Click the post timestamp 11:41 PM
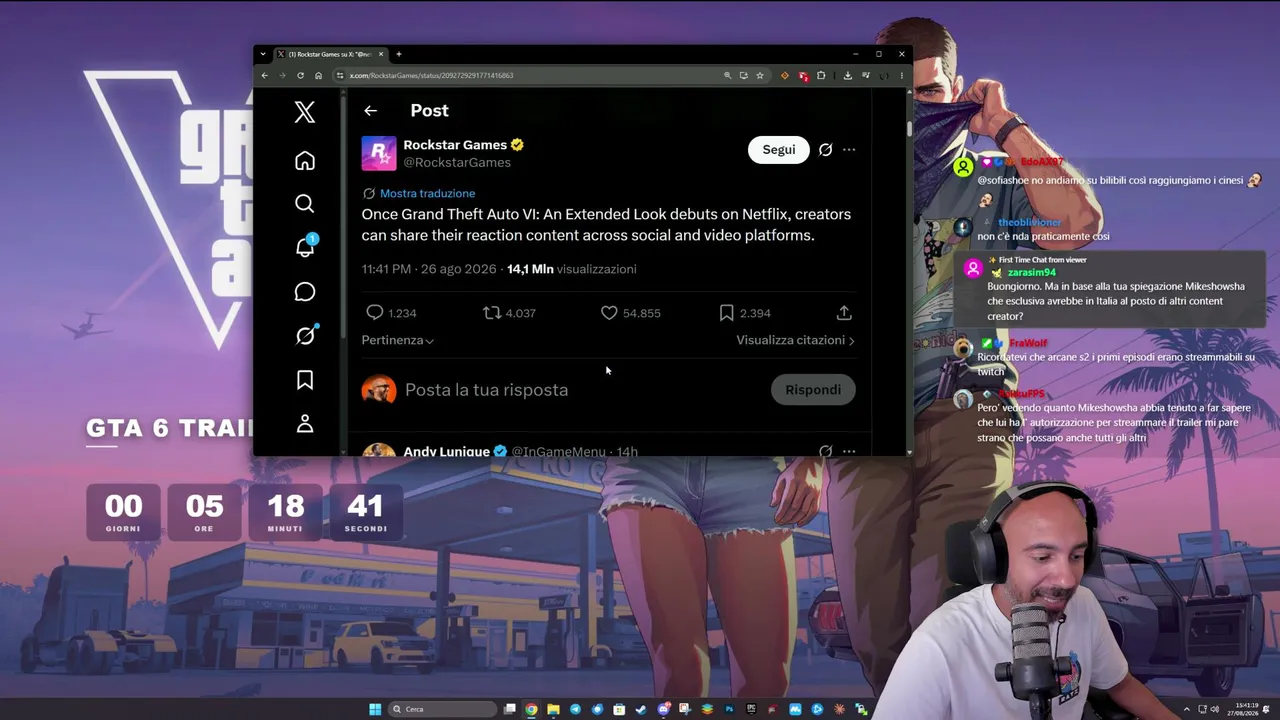 click(386, 269)
